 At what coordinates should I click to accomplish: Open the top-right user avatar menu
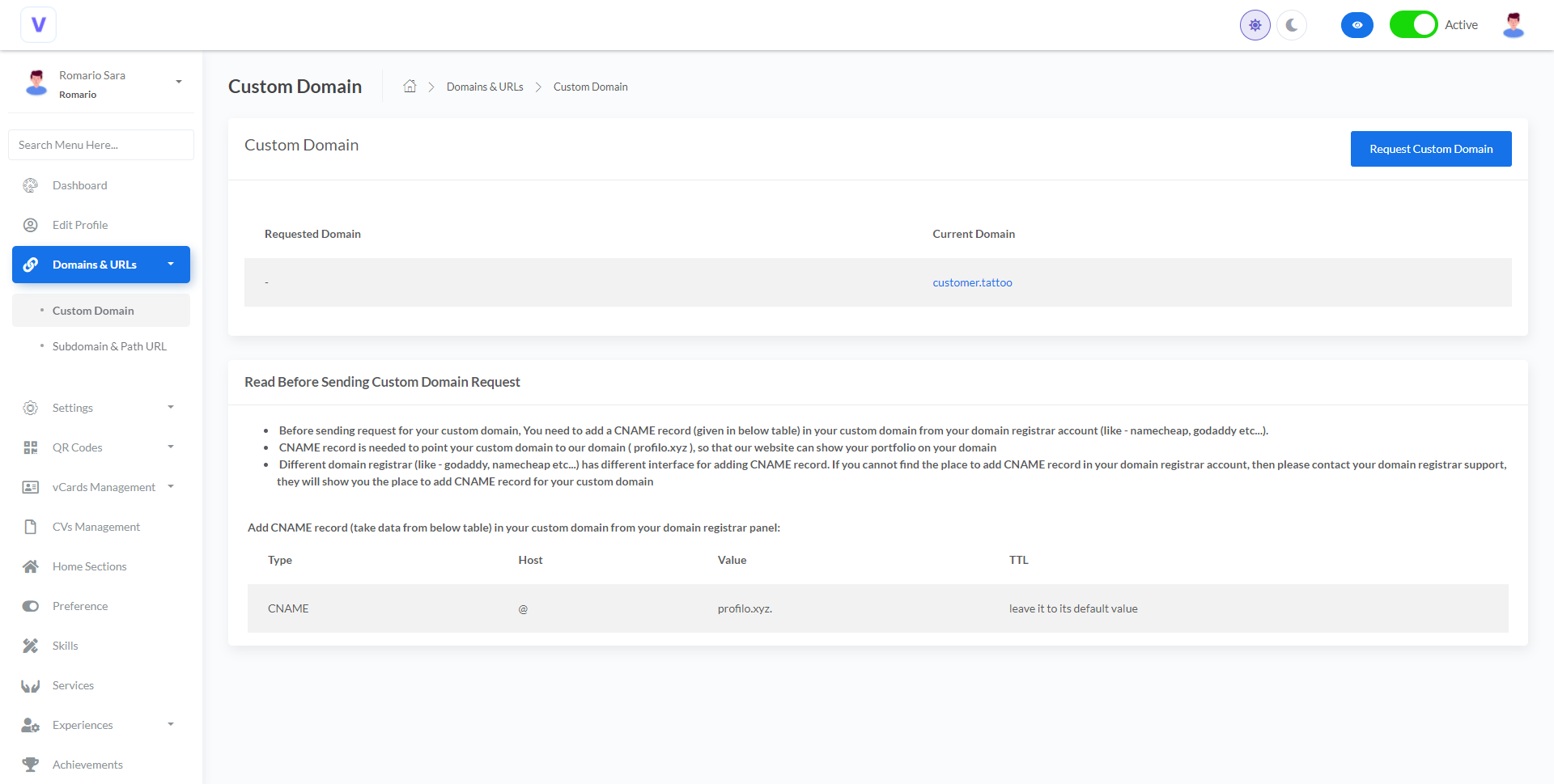click(1513, 25)
